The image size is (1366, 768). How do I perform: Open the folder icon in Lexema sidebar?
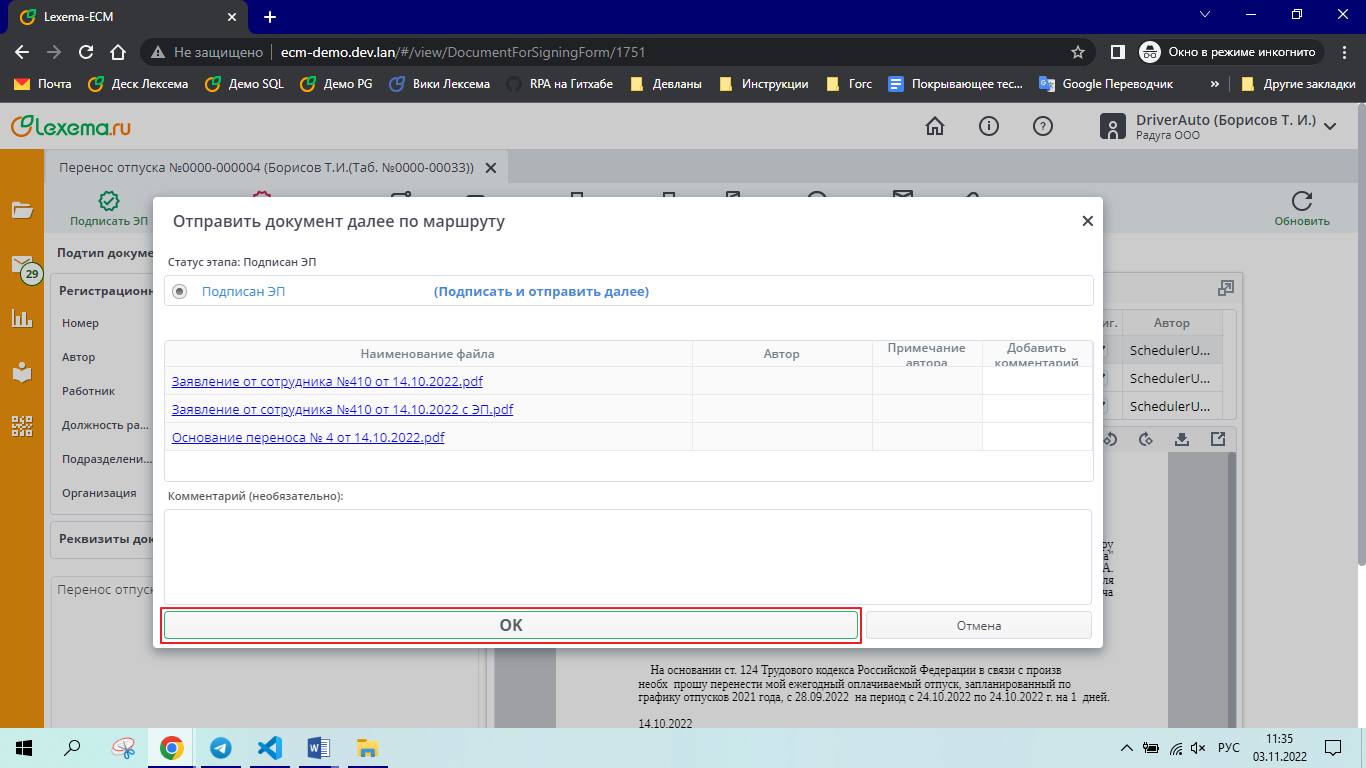click(22, 210)
